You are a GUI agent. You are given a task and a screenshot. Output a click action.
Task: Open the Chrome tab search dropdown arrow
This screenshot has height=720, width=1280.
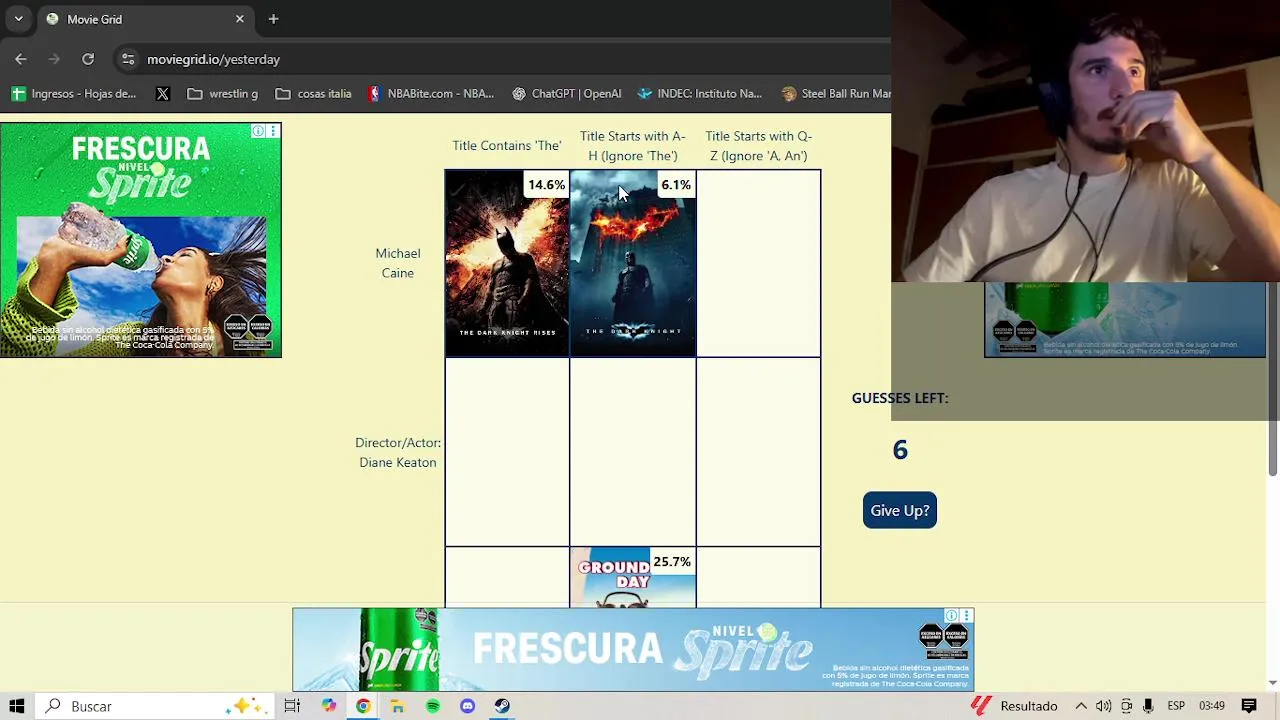point(18,19)
